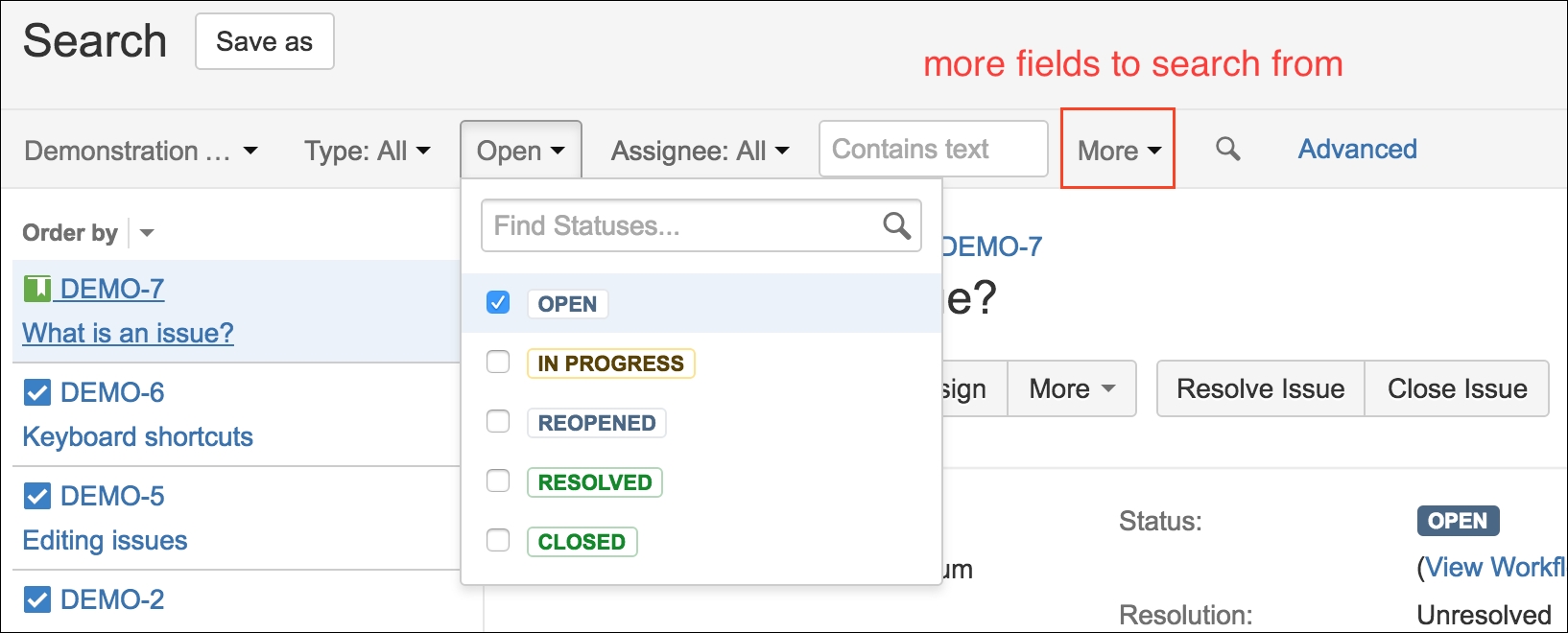Open the More search fields menu
Screen dimensions: 1568x633
(x=1119, y=151)
